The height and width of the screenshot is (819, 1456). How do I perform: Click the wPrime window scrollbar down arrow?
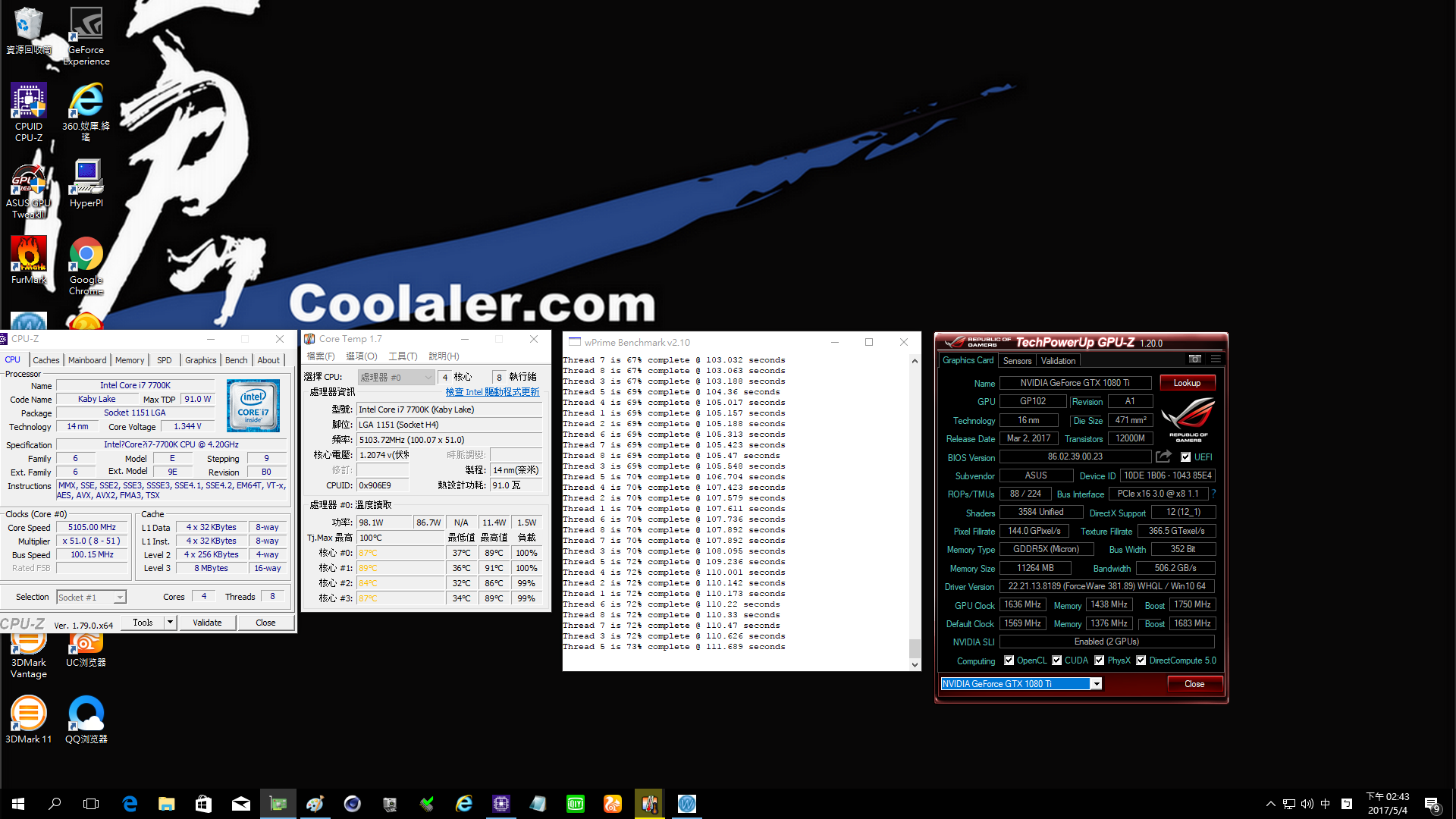click(915, 665)
